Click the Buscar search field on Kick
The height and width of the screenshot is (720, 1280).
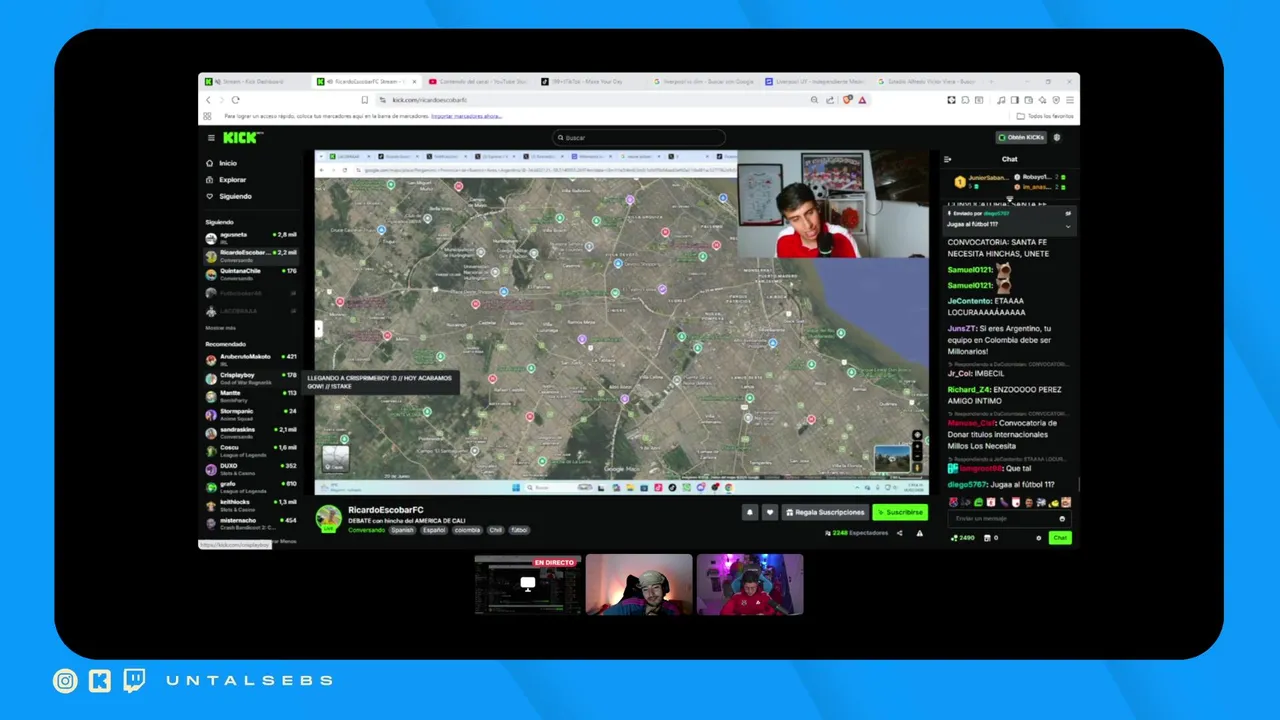638,138
